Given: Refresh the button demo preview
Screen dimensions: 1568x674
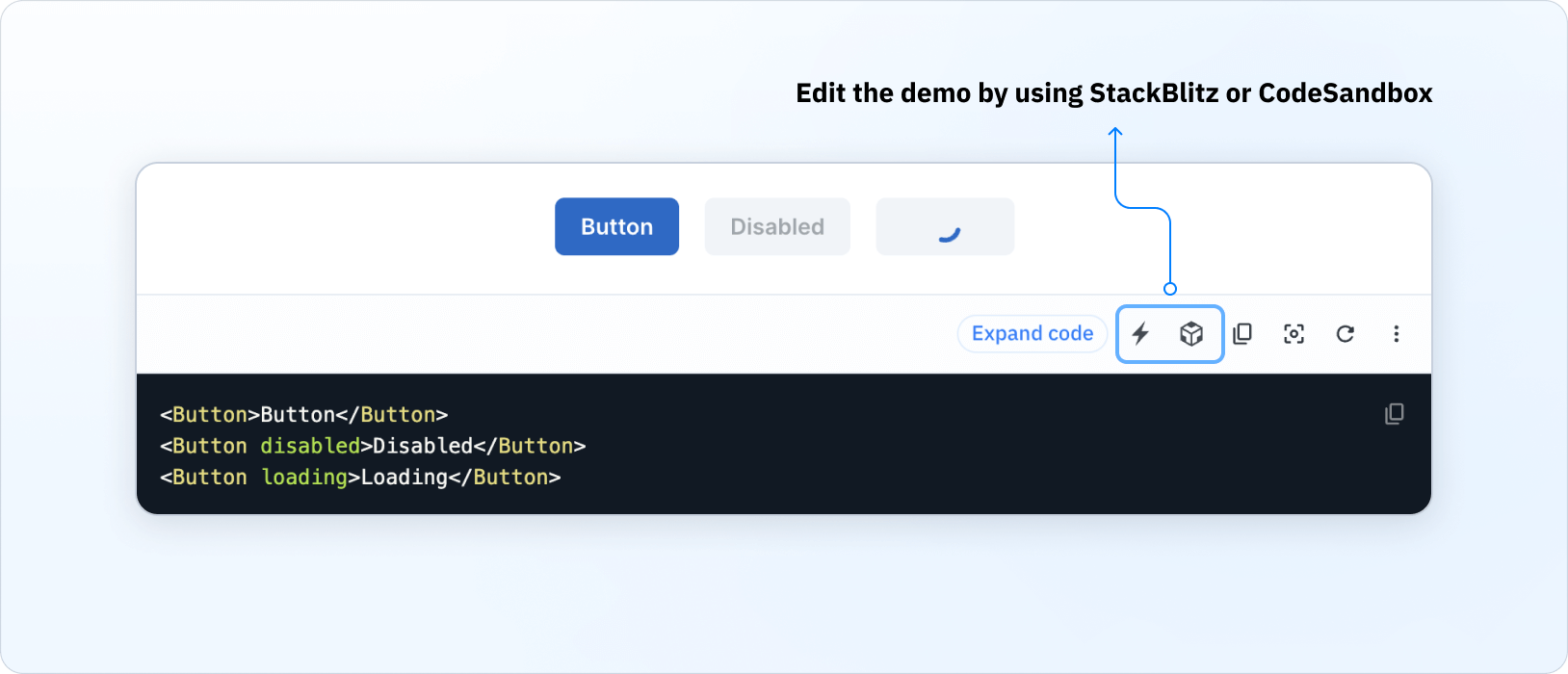Looking at the screenshot, I should pos(1346,334).
